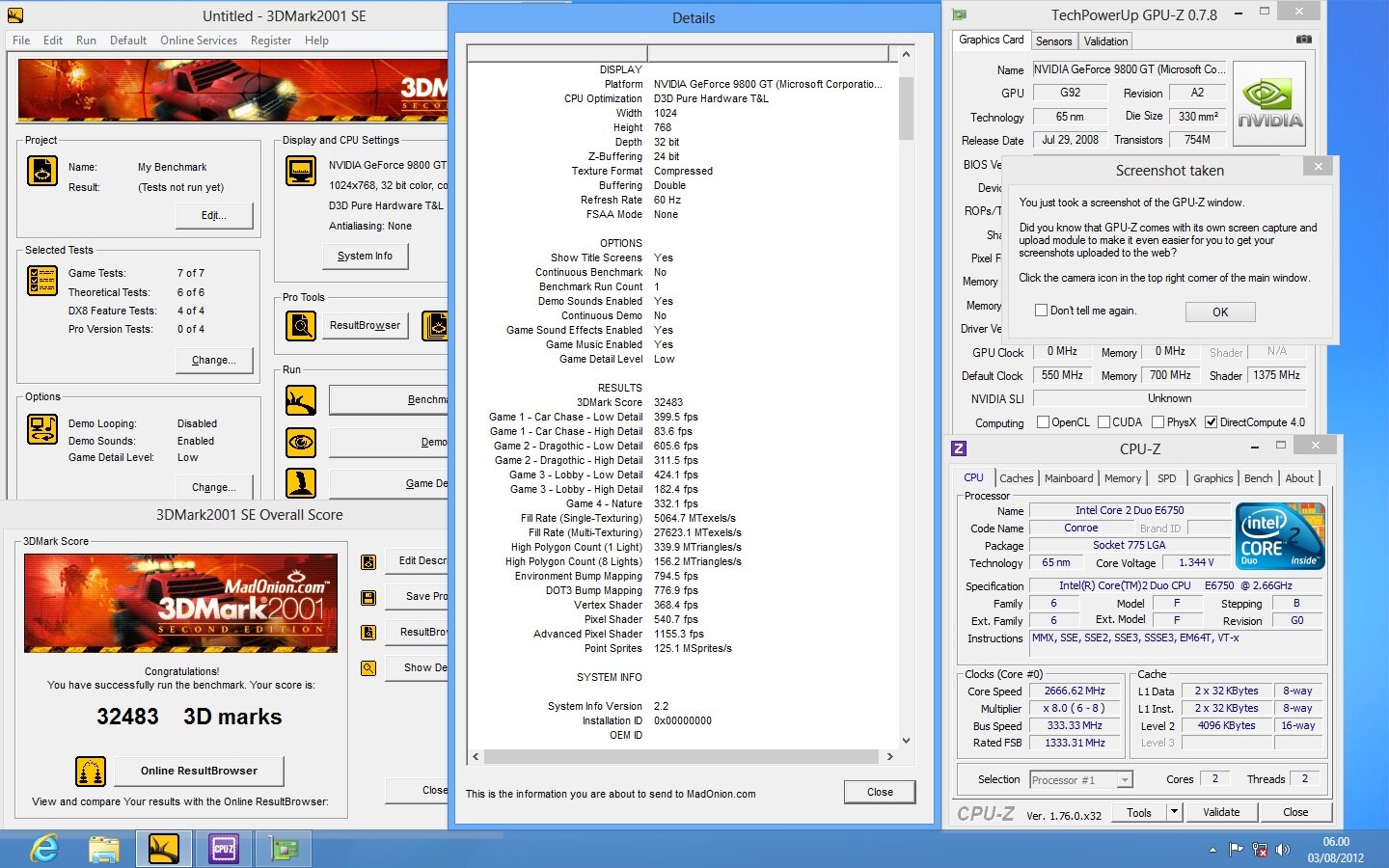The width and height of the screenshot is (1389, 868).
Task: Open Internet Explorer from the taskbar
Action: [44, 849]
